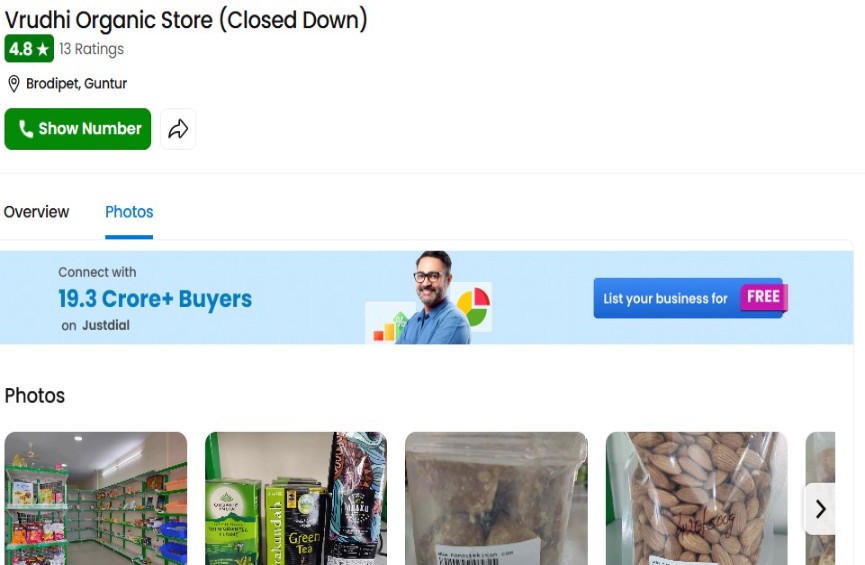
Task: Click the location pin icon
Action: (14, 84)
